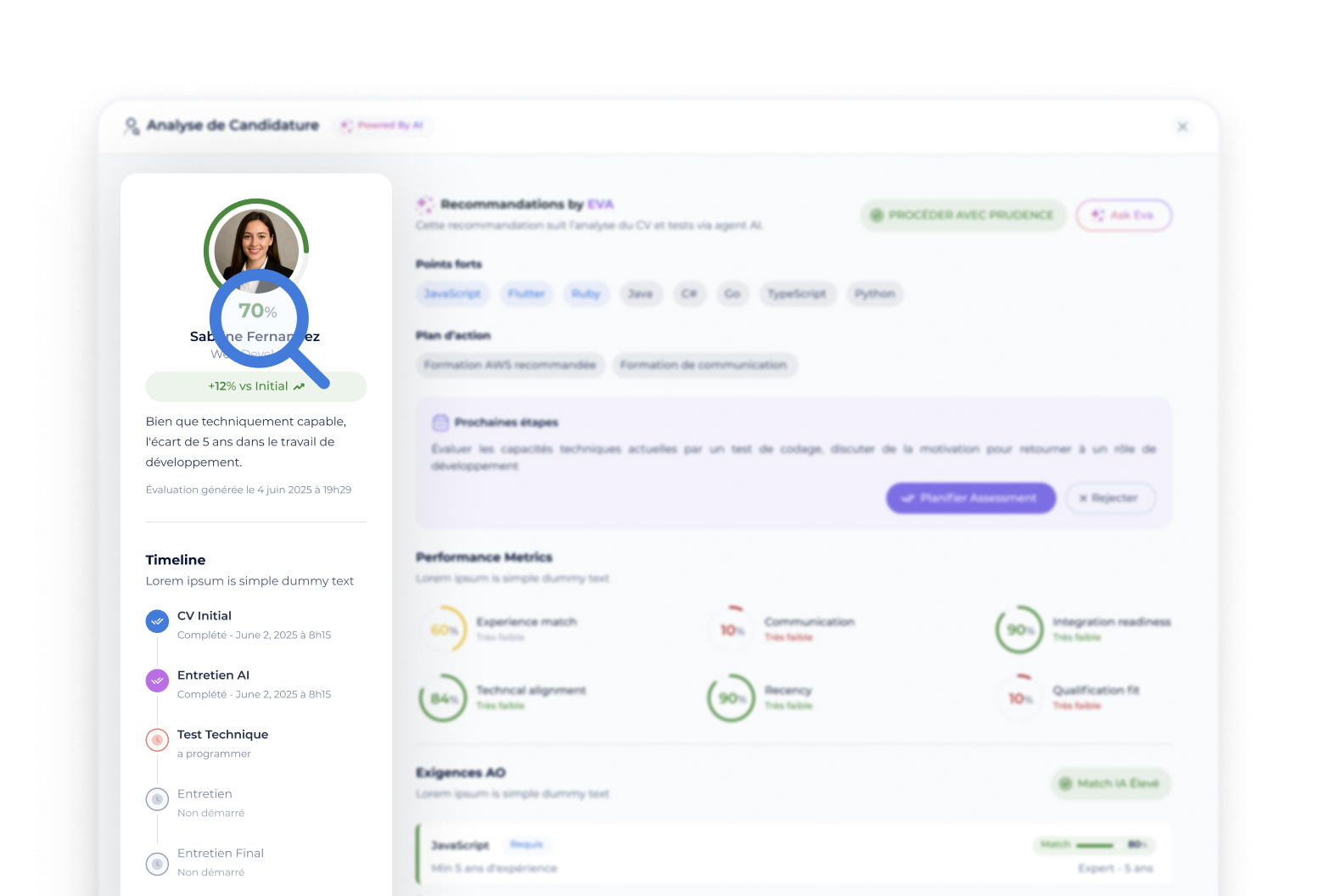Select the Python skill tag

[874, 294]
